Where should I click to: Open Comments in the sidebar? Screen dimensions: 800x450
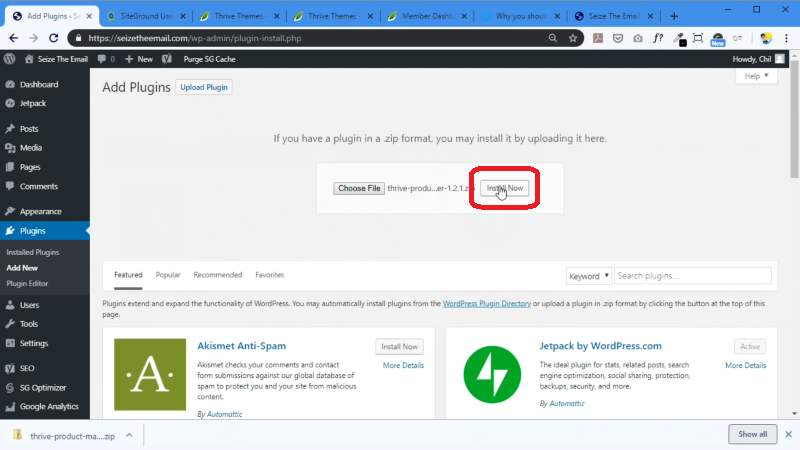tap(38, 187)
